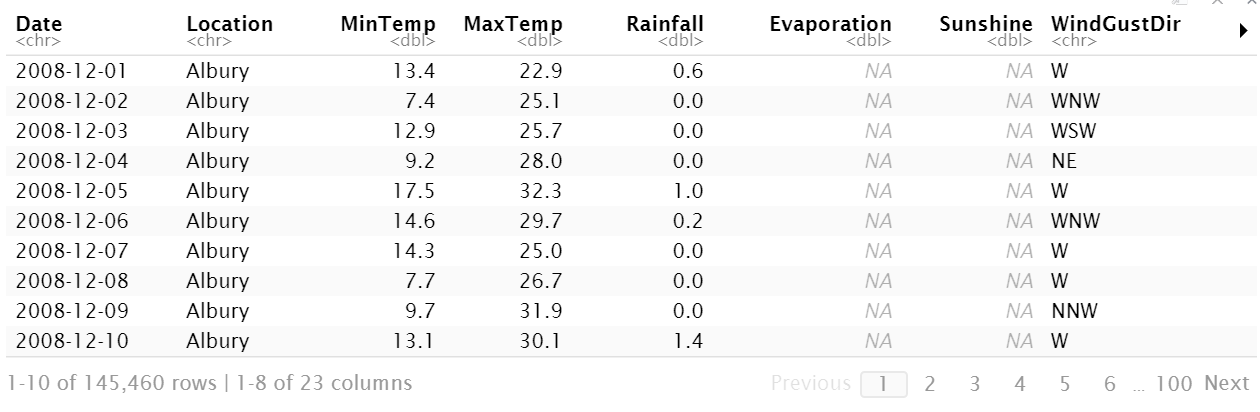Click the Date column header
The height and width of the screenshot is (412, 1260).
click(37, 24)
